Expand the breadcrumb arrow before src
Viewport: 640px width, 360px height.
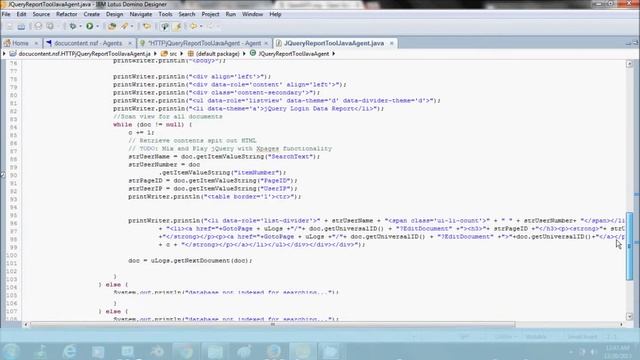coord(156,53)
